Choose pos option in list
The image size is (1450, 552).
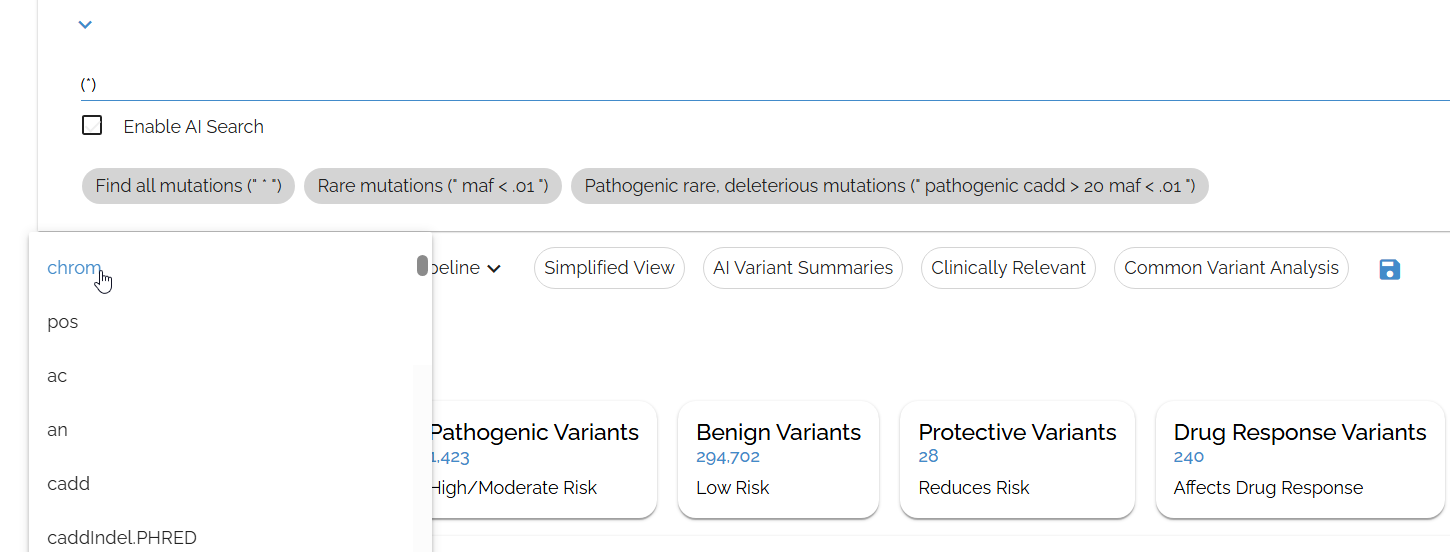(63, 322)
